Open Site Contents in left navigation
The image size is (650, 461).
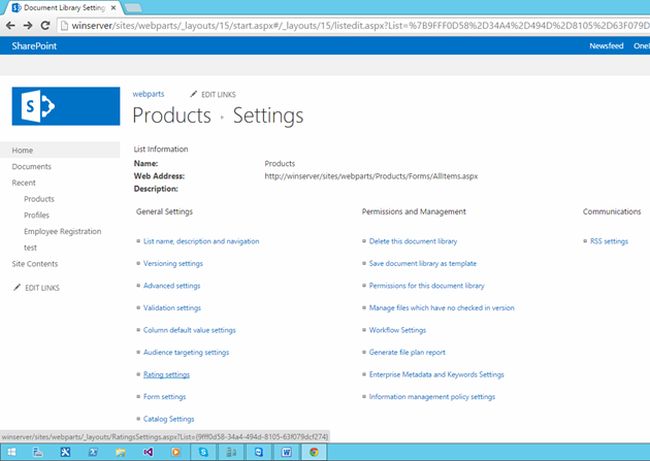35,264
